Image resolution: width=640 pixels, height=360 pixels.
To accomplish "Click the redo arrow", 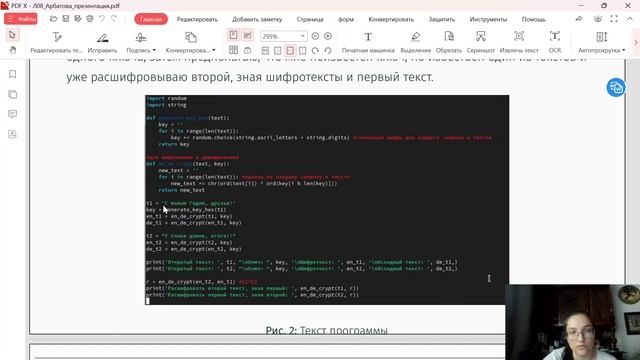I will (x=114, y=19).
